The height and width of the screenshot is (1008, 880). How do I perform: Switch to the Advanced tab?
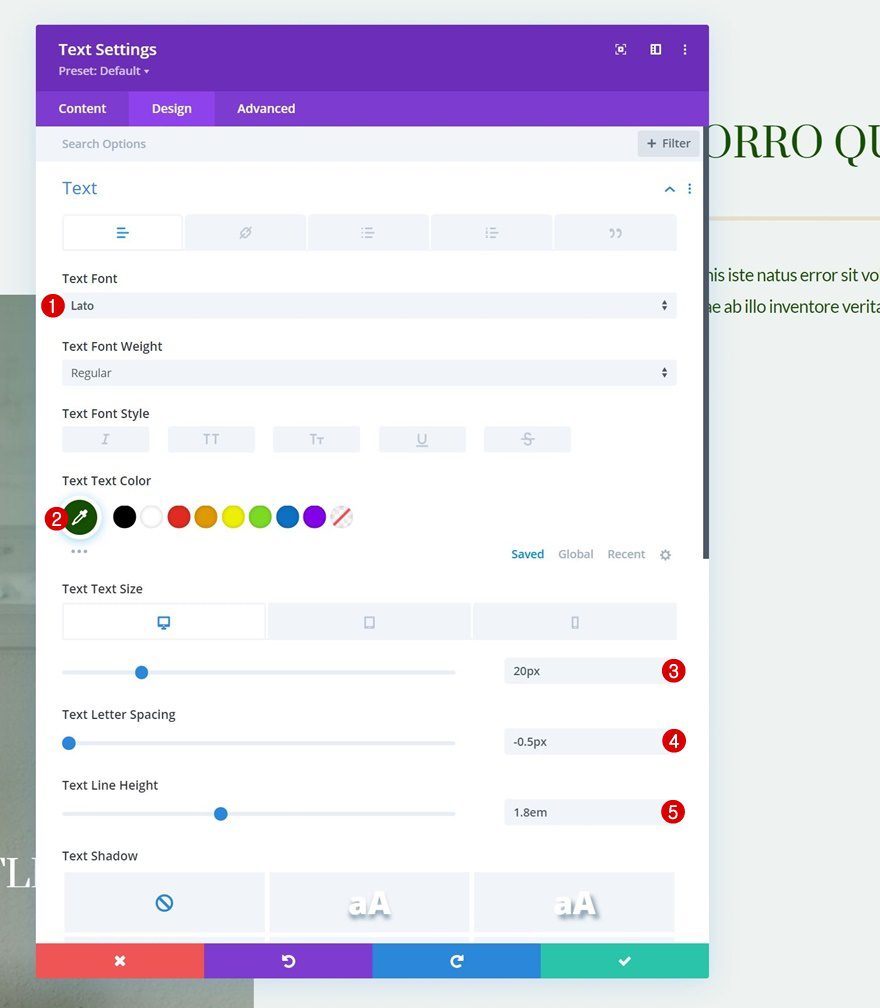(x=265, y=108)
